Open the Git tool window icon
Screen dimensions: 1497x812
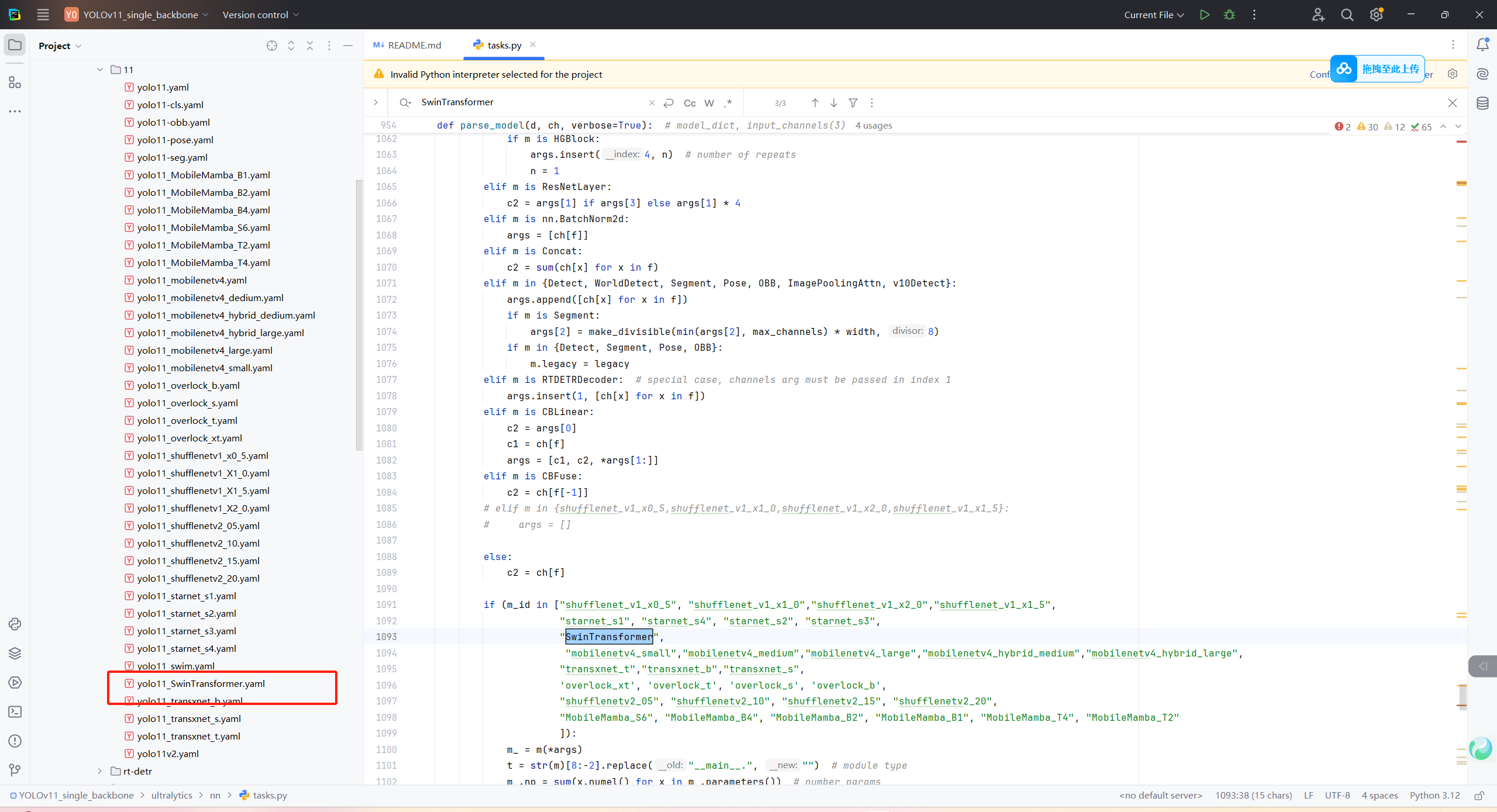(x=15, y=770)
